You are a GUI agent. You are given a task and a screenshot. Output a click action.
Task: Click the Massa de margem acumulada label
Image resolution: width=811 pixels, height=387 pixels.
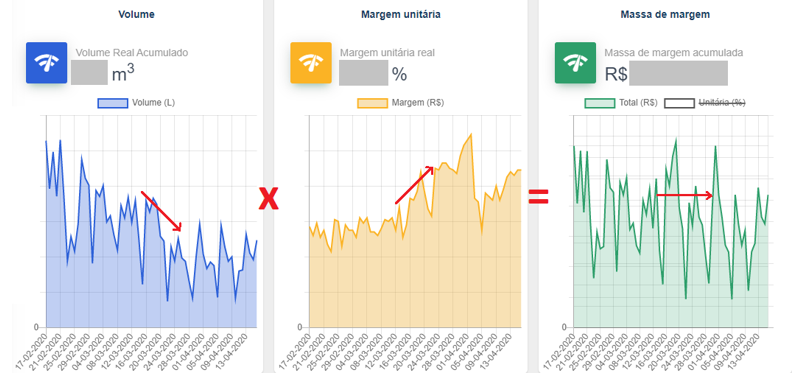[674, 52]
